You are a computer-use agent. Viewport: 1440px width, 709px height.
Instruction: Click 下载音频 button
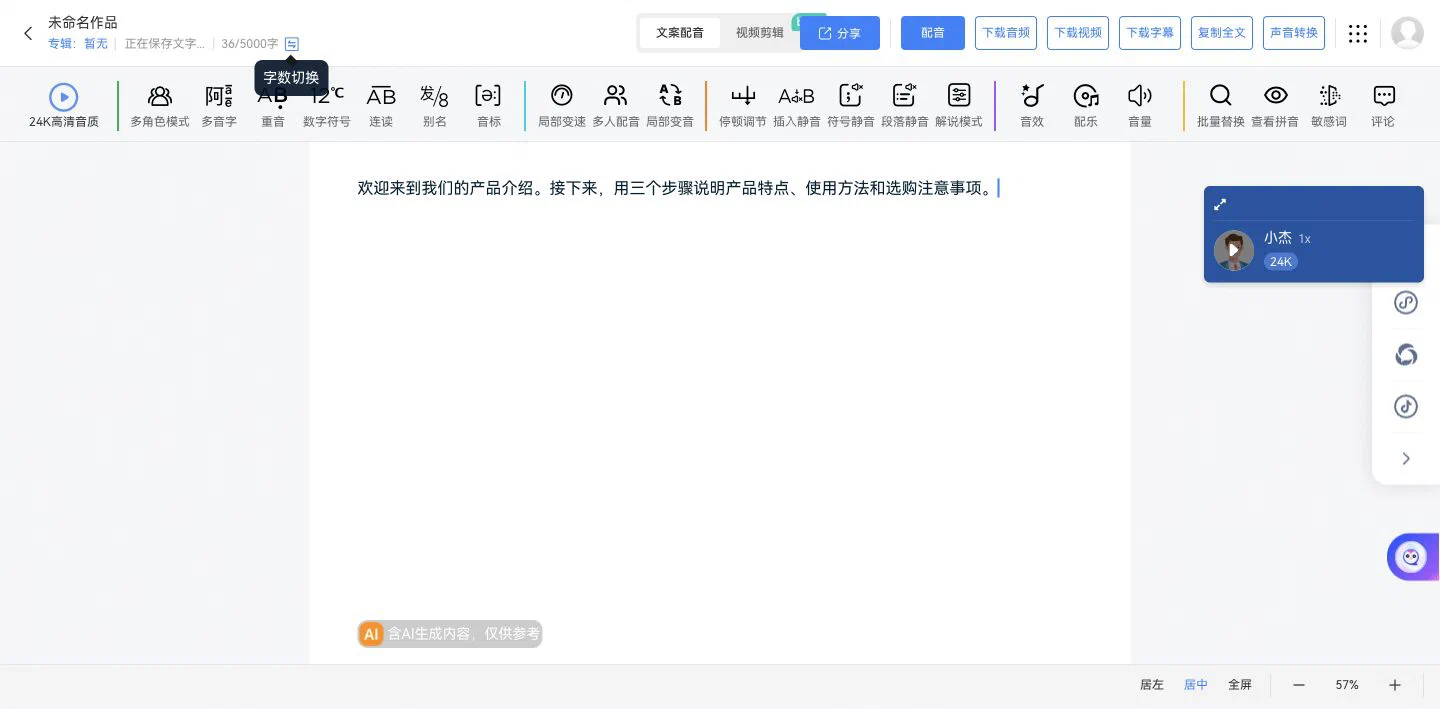(1006, 33)
